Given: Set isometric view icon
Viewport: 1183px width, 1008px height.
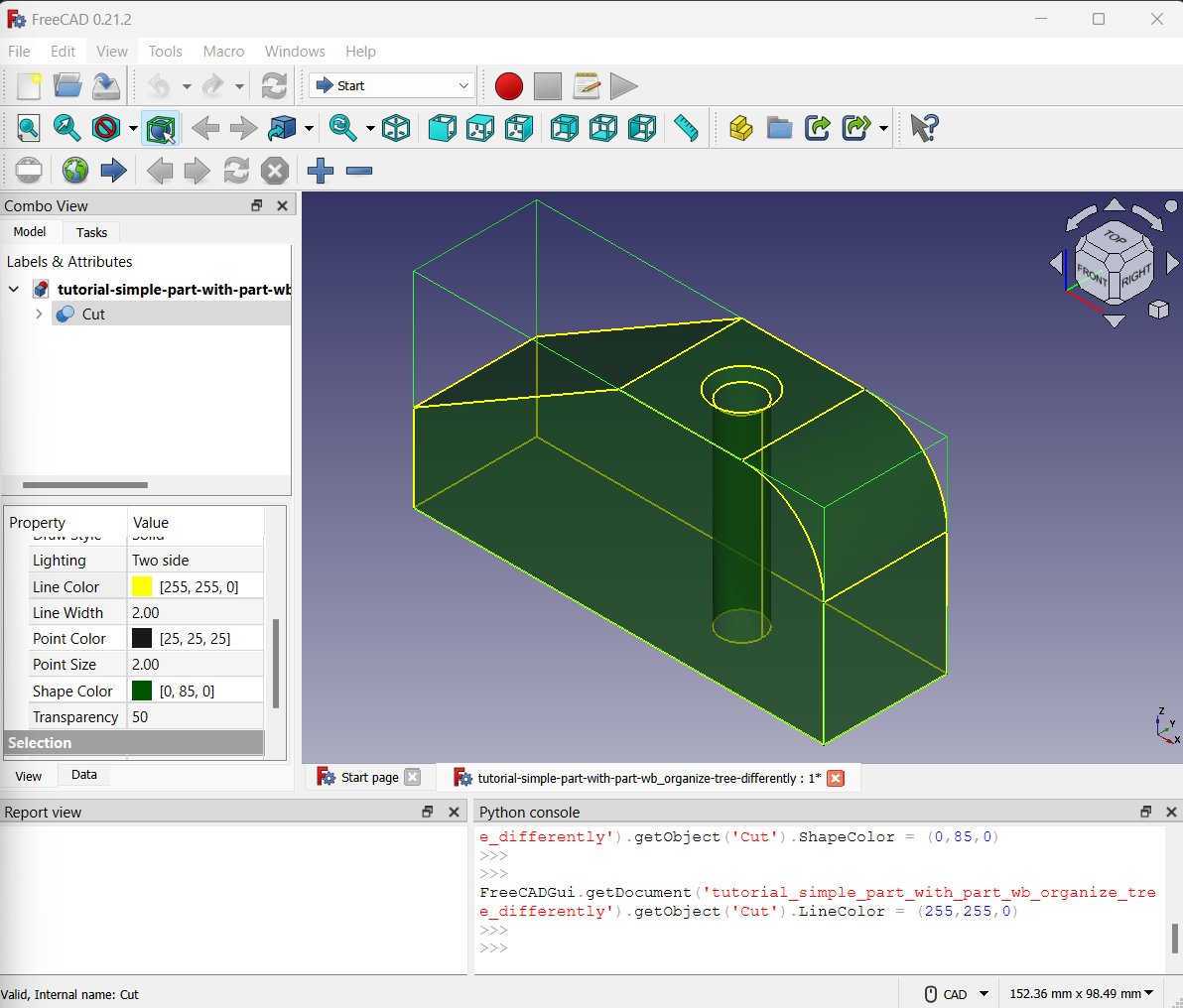Looking at the screenshot, I should [x=395, y=128].
